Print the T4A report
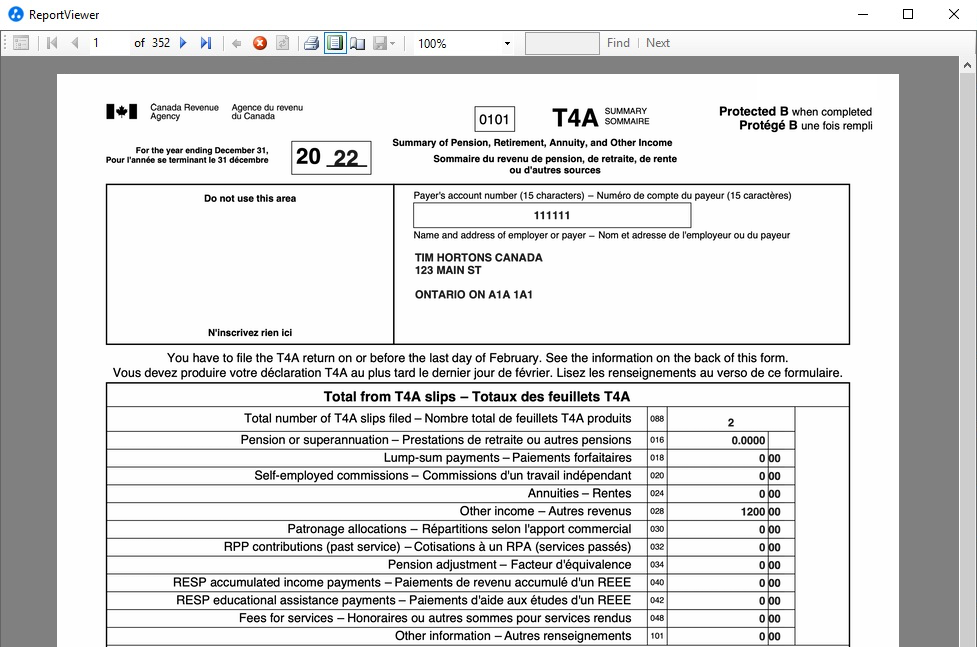977x647 pixels. tap(310, 42)
